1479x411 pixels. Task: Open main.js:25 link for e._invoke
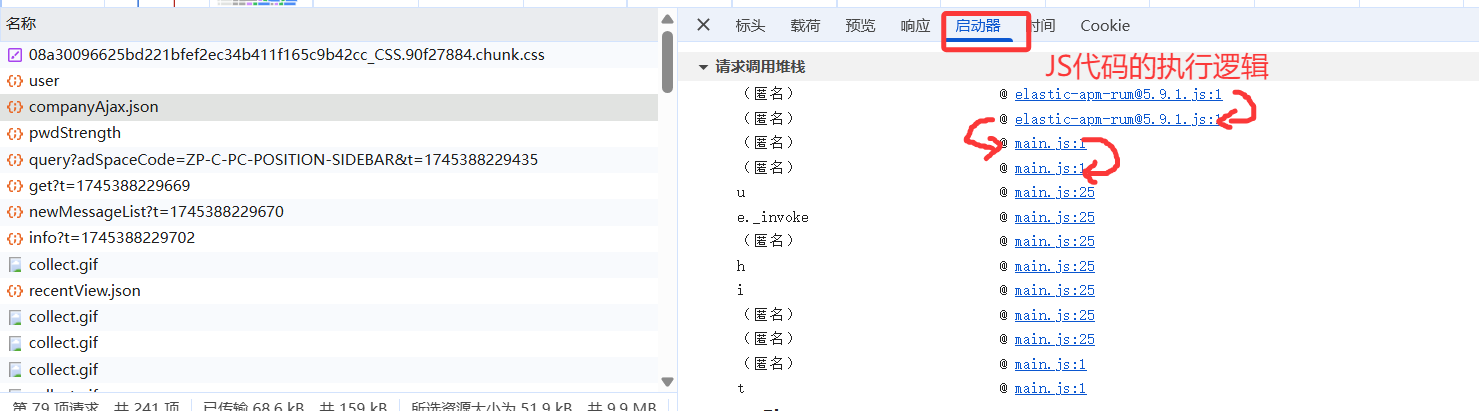(x=1054, y=217)
